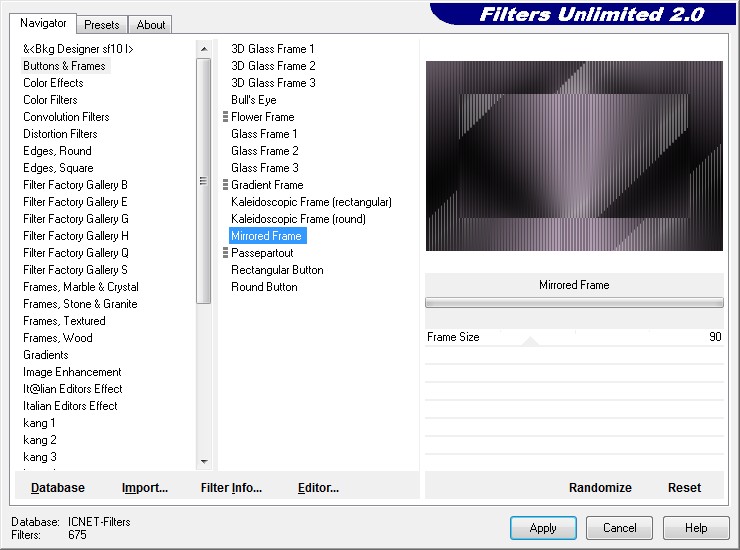Select the Gradient Frame filter
This screenshot has height=550, width=740.
click(267, 185)
